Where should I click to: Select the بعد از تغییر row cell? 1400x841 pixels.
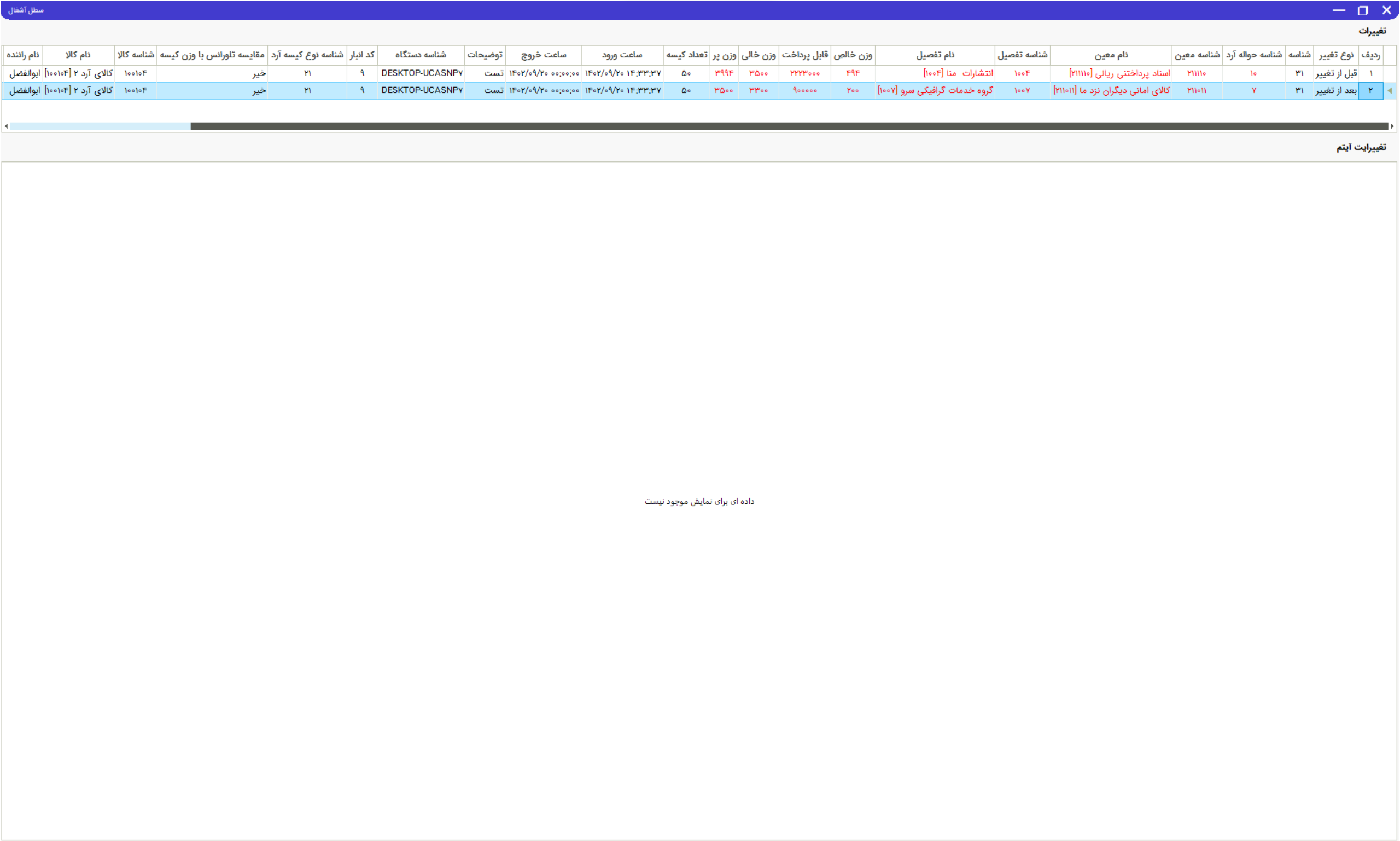coord(1335,91)
